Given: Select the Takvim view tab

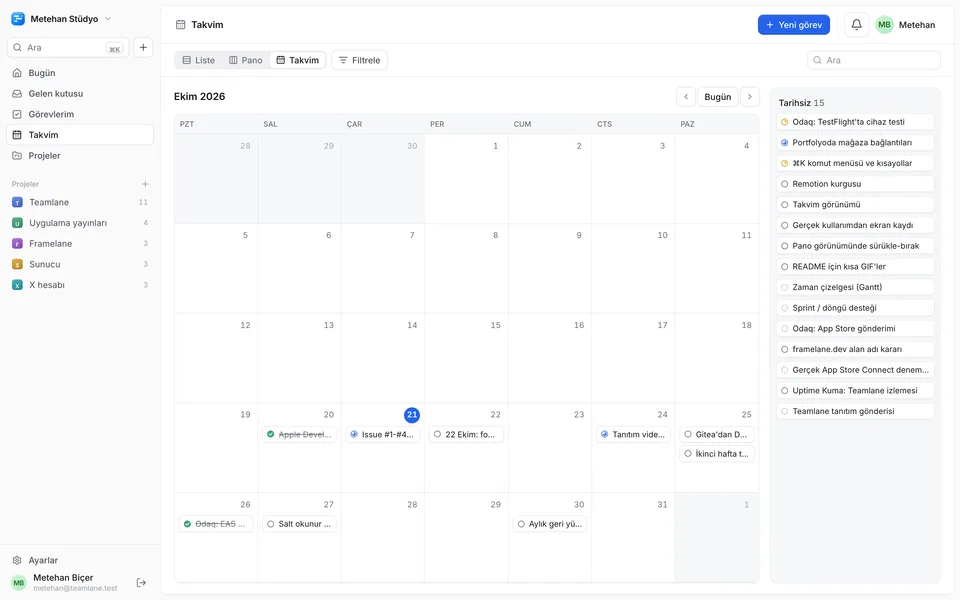Looking at the screenshot, I should click(x=298, y=60).
